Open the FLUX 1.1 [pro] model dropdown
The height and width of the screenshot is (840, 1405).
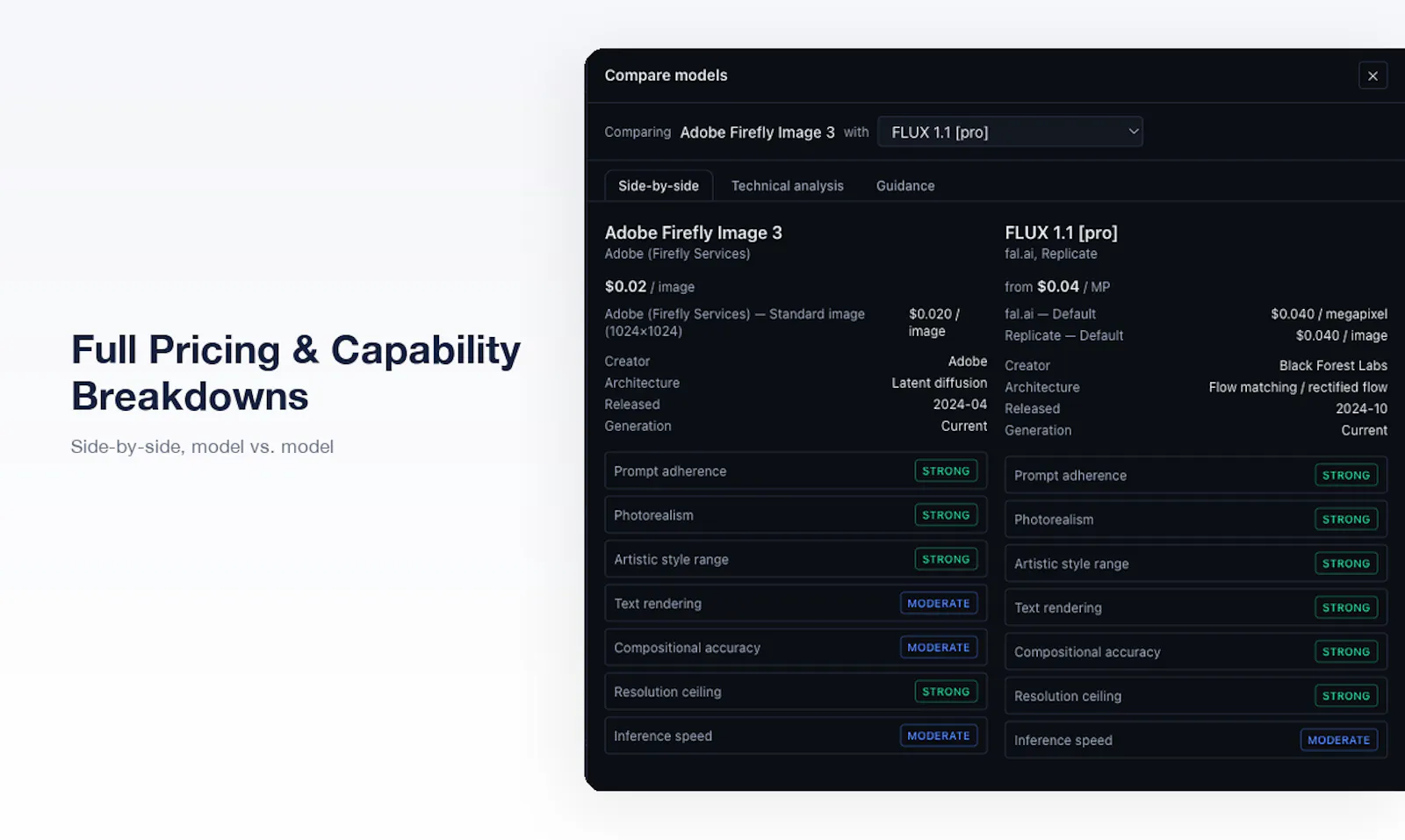pyautogui.click(x=1010, y=132)
